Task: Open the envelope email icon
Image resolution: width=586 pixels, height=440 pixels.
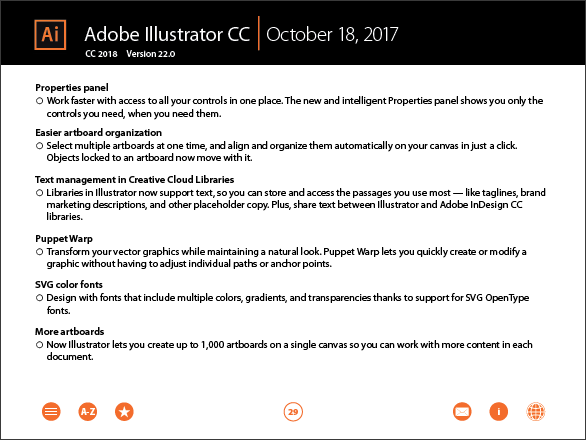Action: point(462,412)
